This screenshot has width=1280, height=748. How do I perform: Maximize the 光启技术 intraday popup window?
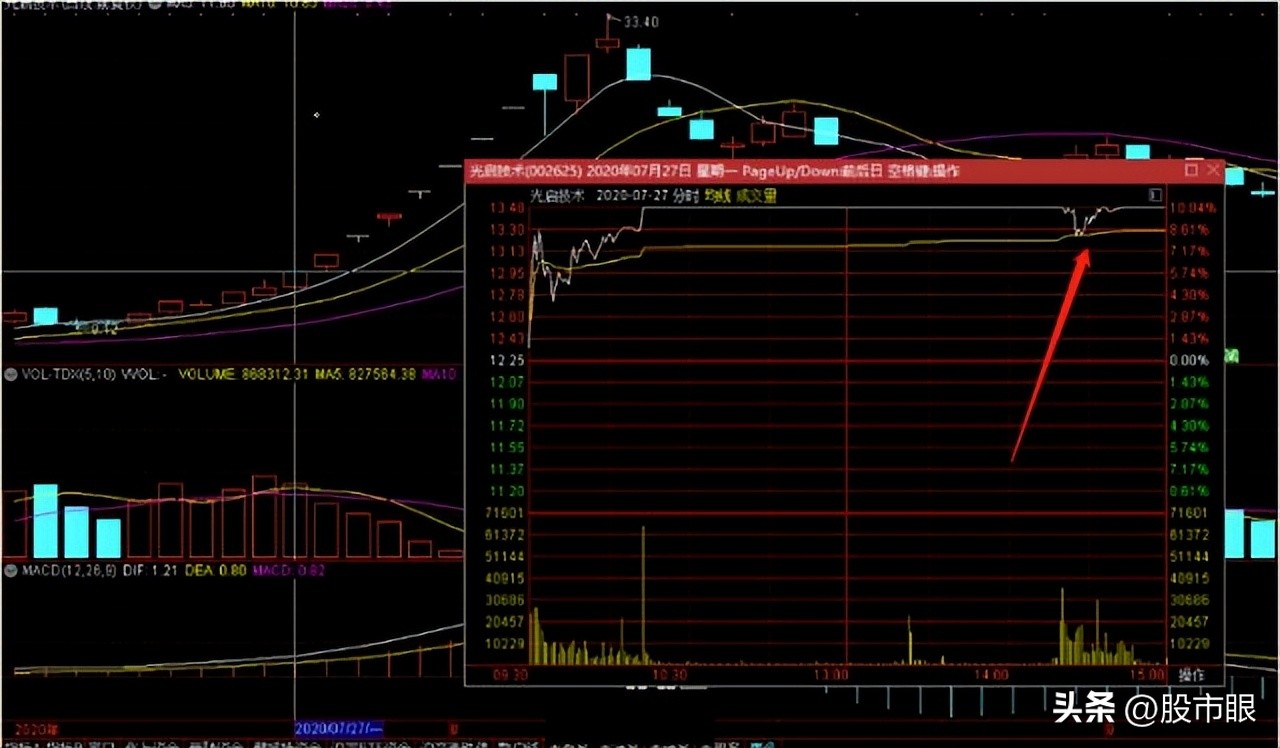[x=1191, y=171]
